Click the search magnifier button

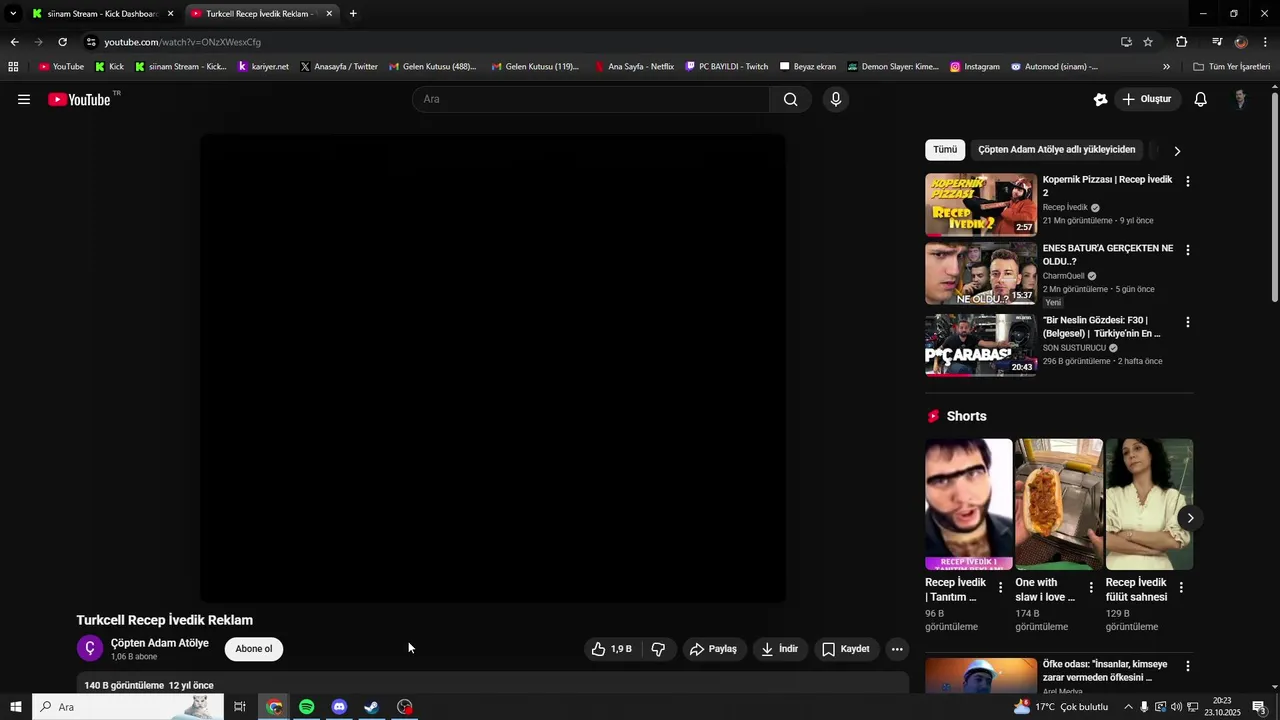pyautogui.click(x=790, y=99)
